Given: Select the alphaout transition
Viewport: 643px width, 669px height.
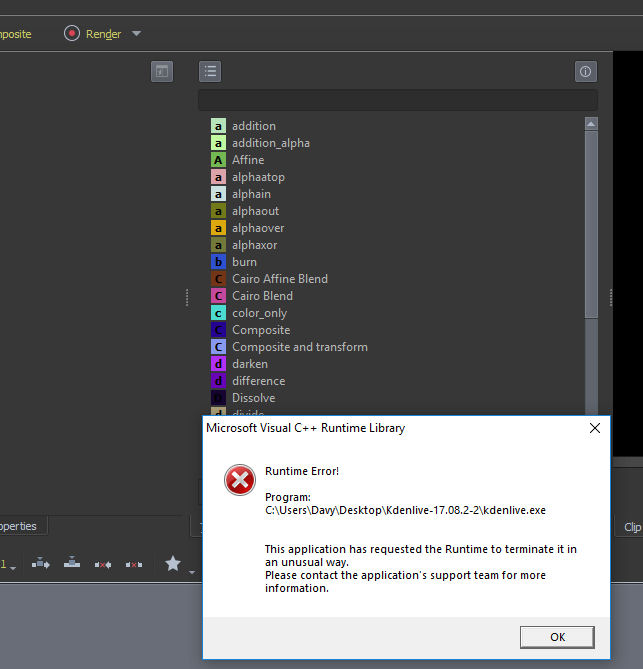Looking at the screenshot, I should click(x=245, y=211).
